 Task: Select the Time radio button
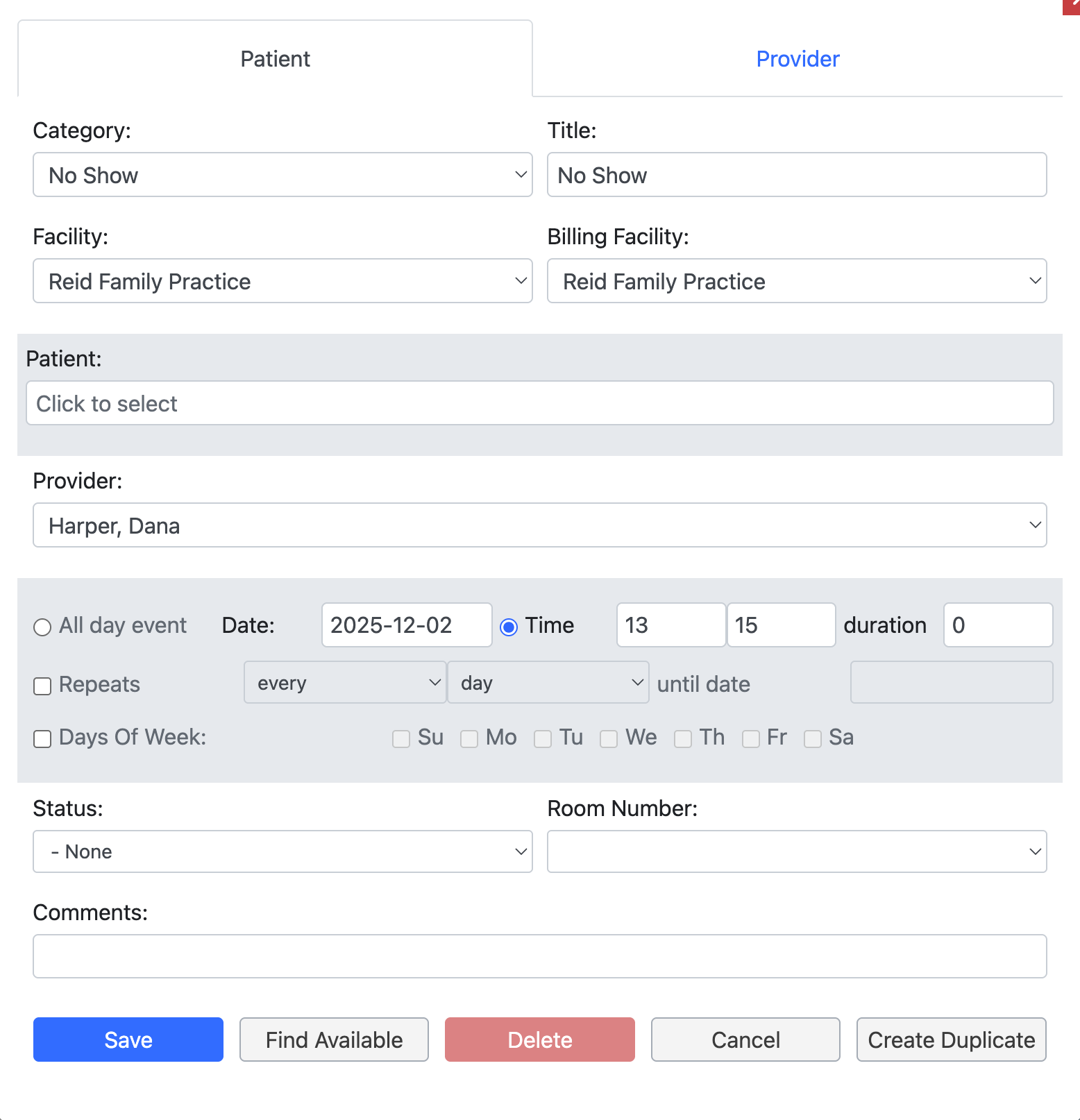[x=509, y=627]
